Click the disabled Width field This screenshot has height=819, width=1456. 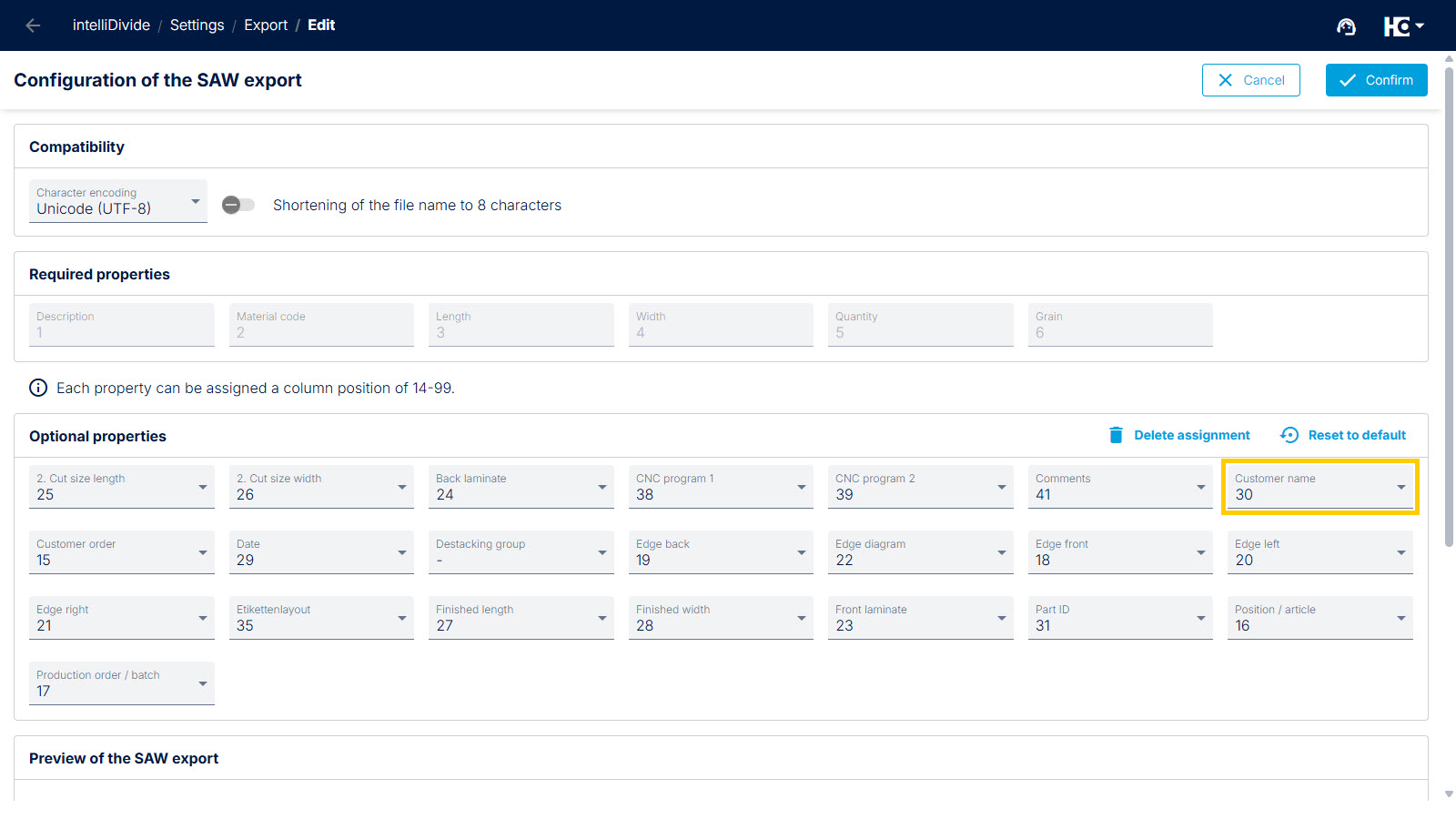(721, 325)
